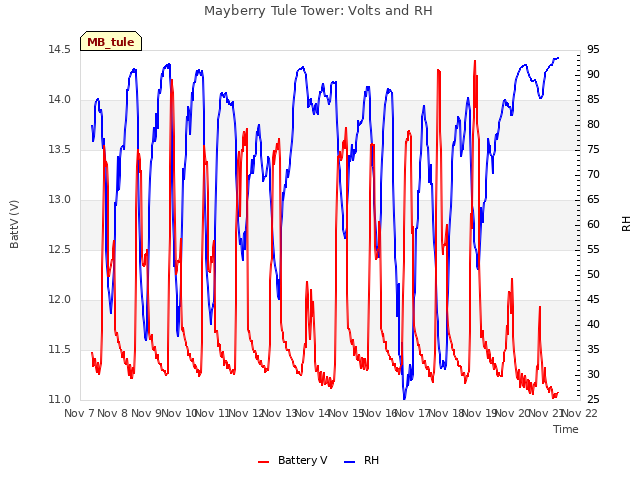Click the Nov 7 date label
This screenshot has height=480, width=640.
tap(80, 413)
